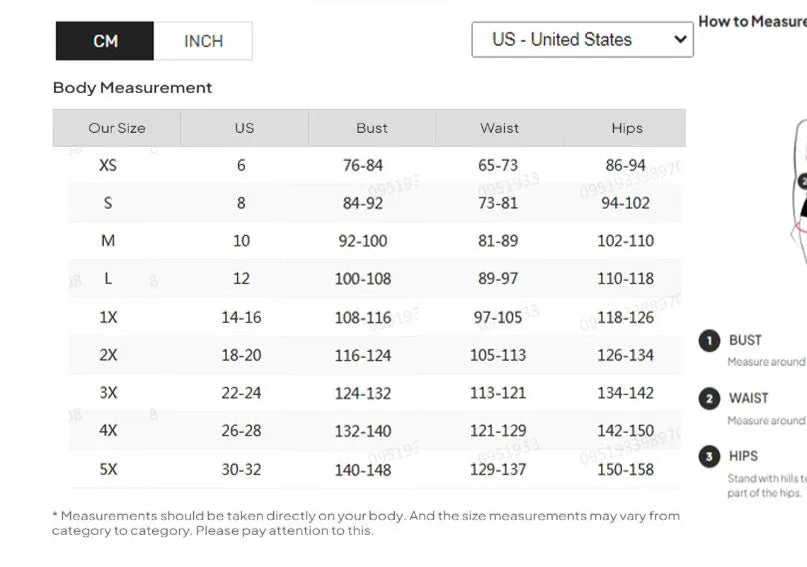Click the Body Measurement title
The width and height of the screenshot is (807, 567).
(132, 88)
